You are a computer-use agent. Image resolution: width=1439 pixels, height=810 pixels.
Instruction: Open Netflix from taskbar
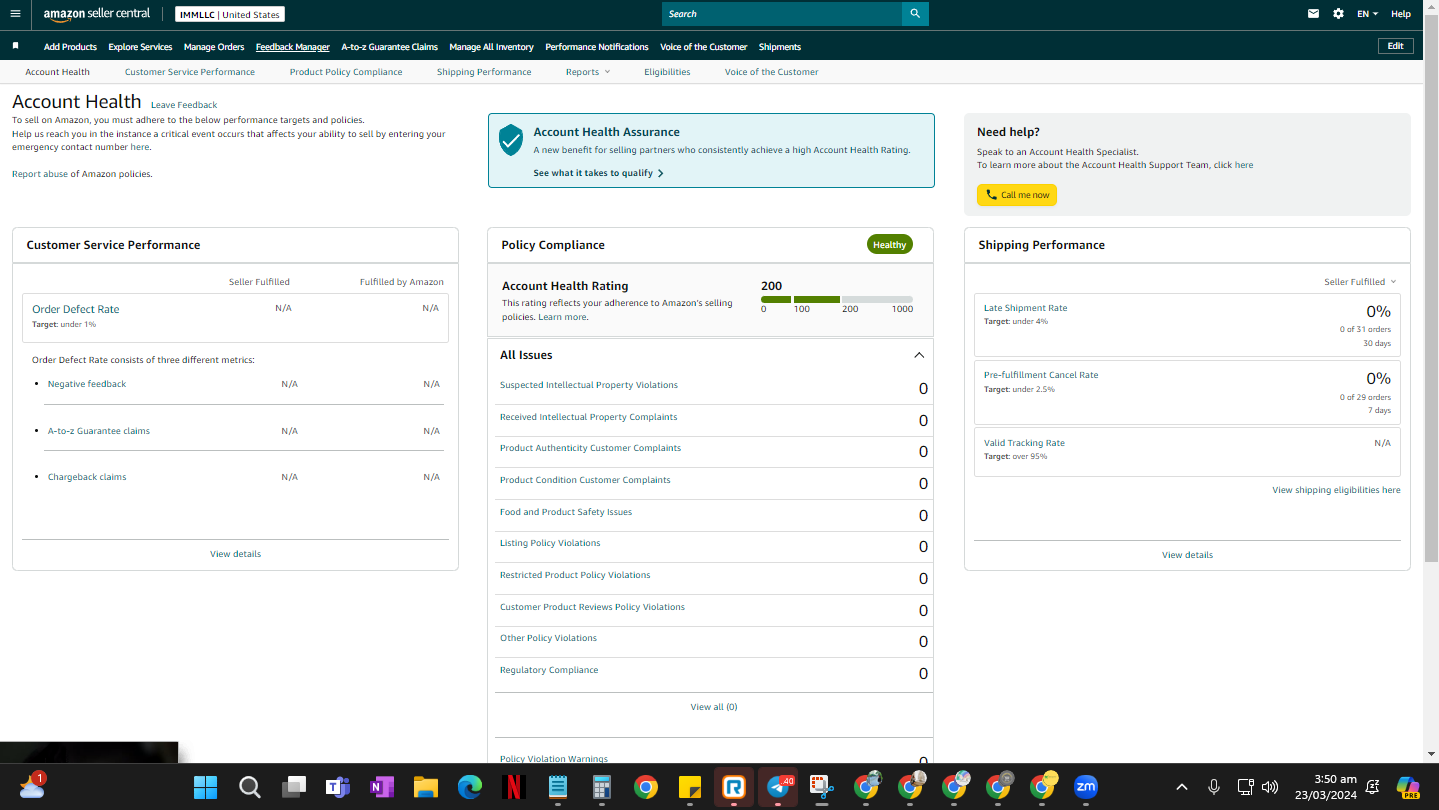pyautogui.click(x=513, y=787)
